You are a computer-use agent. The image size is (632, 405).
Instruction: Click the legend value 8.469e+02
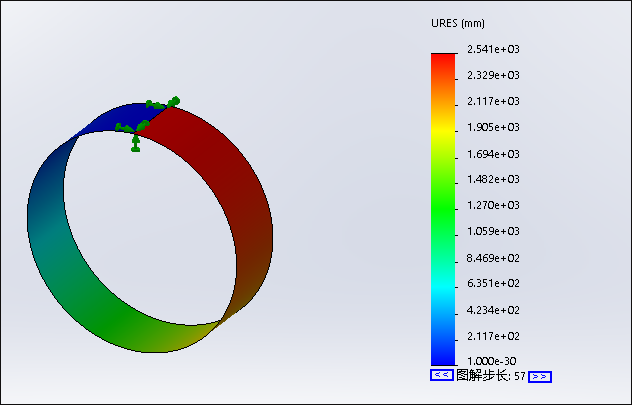pos(493,258)
